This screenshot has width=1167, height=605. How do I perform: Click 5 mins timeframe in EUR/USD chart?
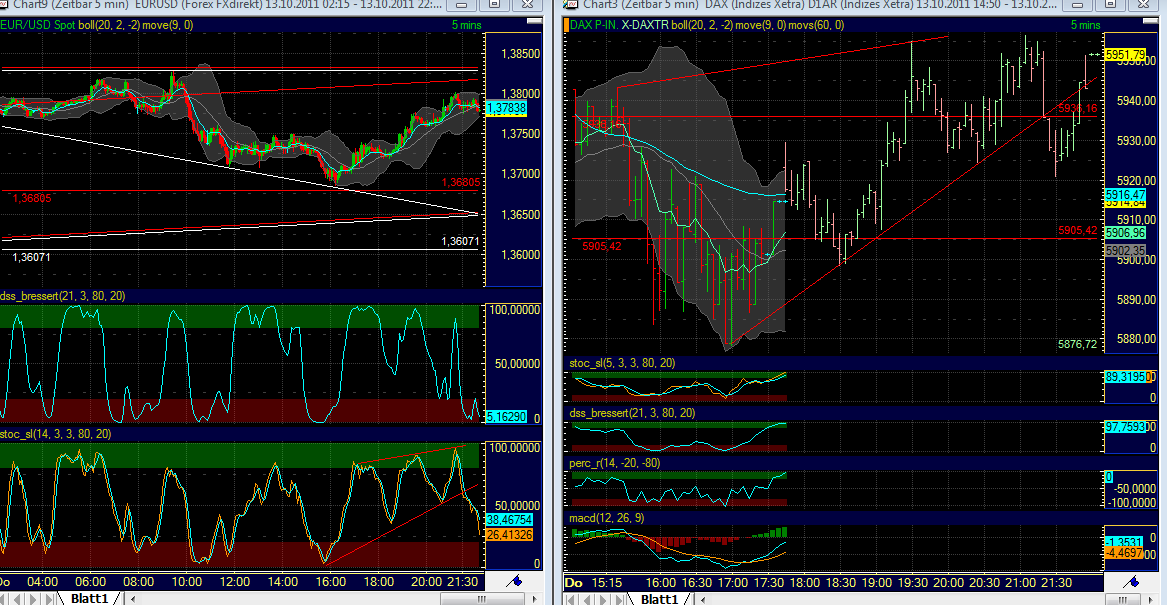(466, 25)
